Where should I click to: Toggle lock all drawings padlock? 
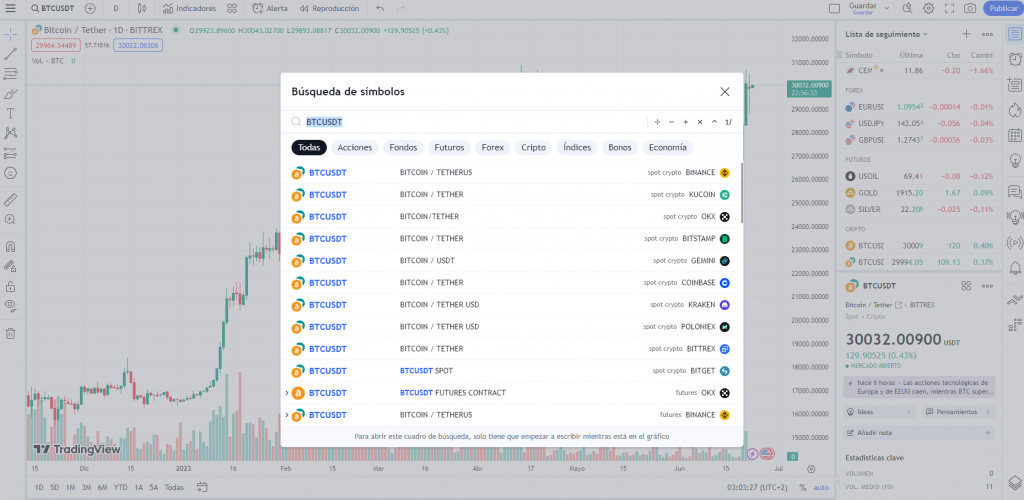[10, 287]
